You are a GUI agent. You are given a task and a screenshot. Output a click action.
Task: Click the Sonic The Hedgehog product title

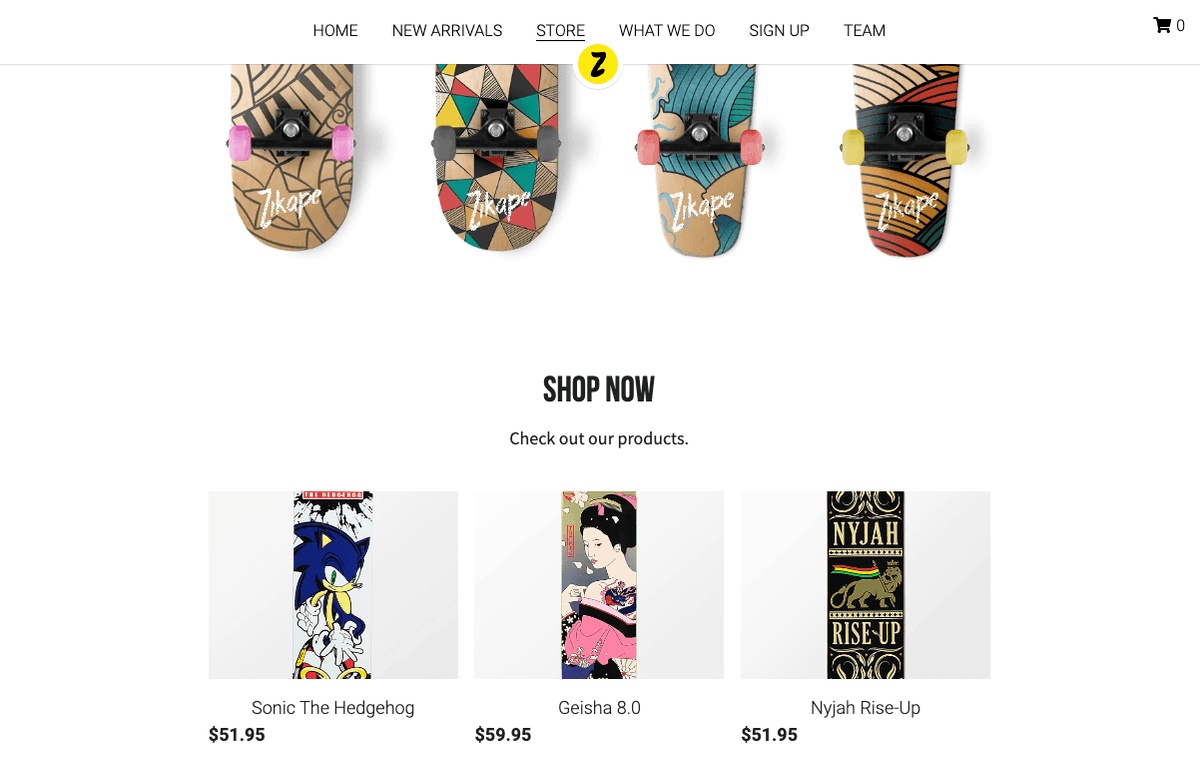tap(333, 708)
